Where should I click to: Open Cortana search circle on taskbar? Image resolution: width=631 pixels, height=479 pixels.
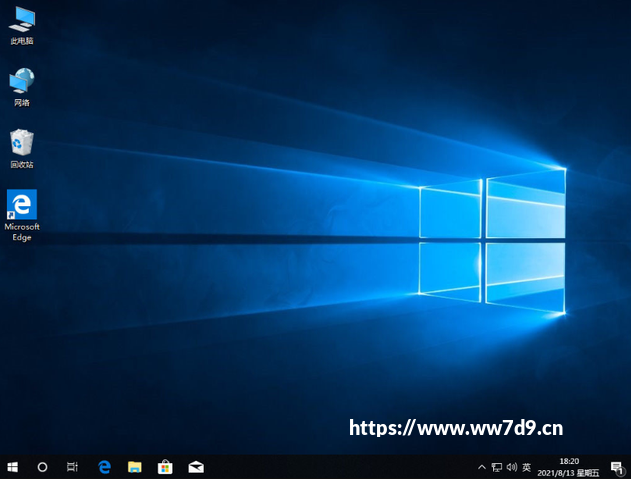point(42,467)
